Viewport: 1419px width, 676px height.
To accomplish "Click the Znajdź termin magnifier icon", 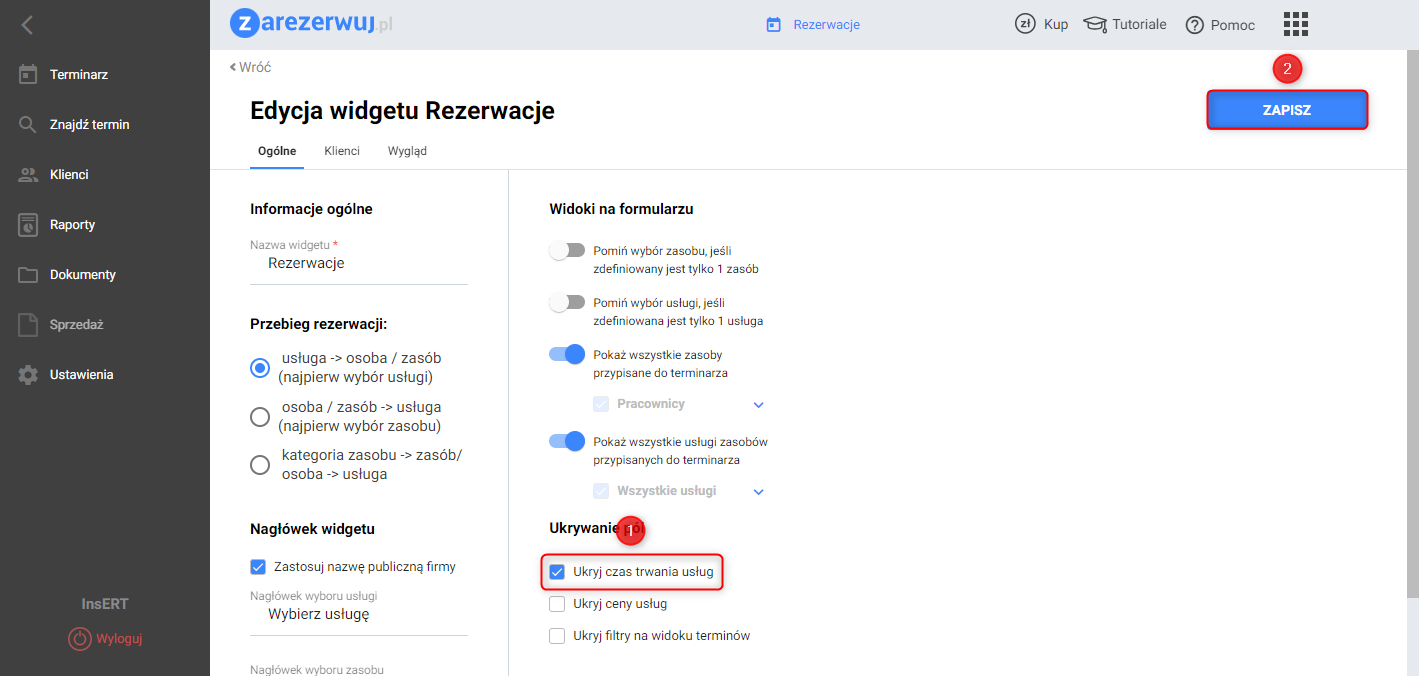I will (28, 125).
